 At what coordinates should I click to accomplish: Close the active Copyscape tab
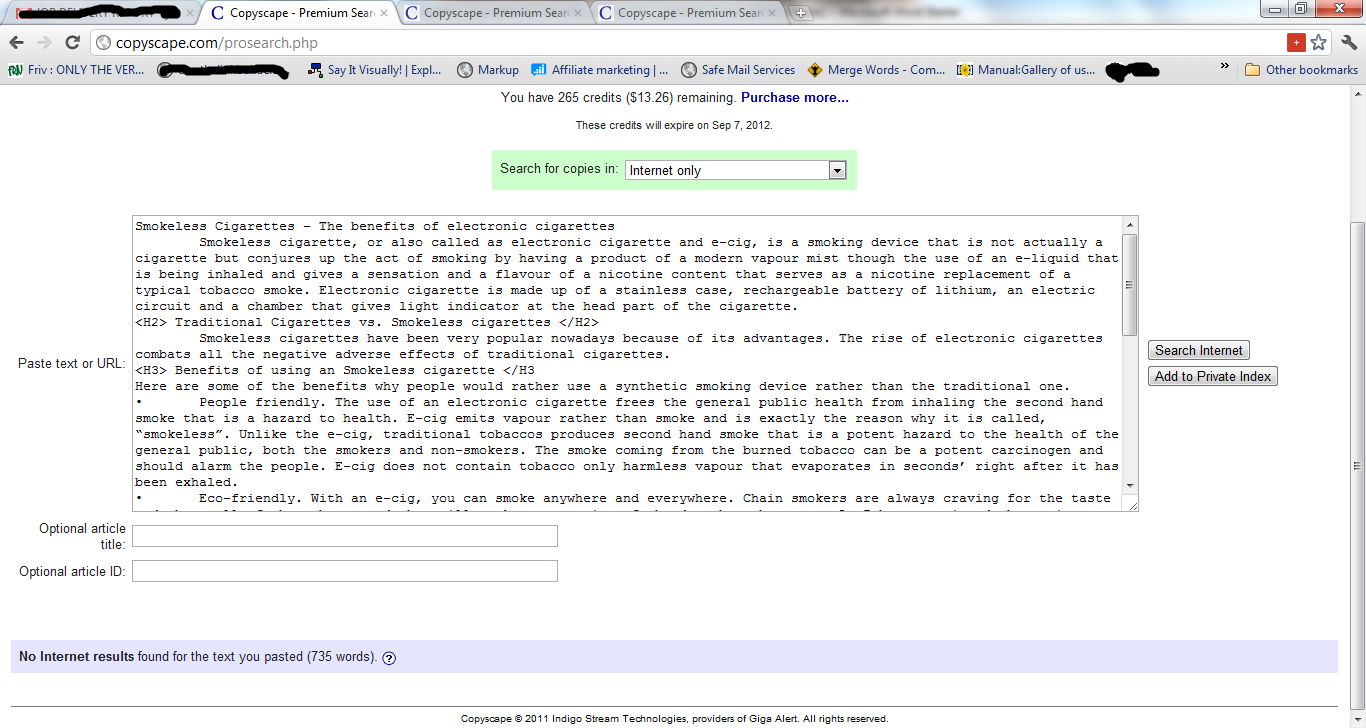(x=384, y=13)
